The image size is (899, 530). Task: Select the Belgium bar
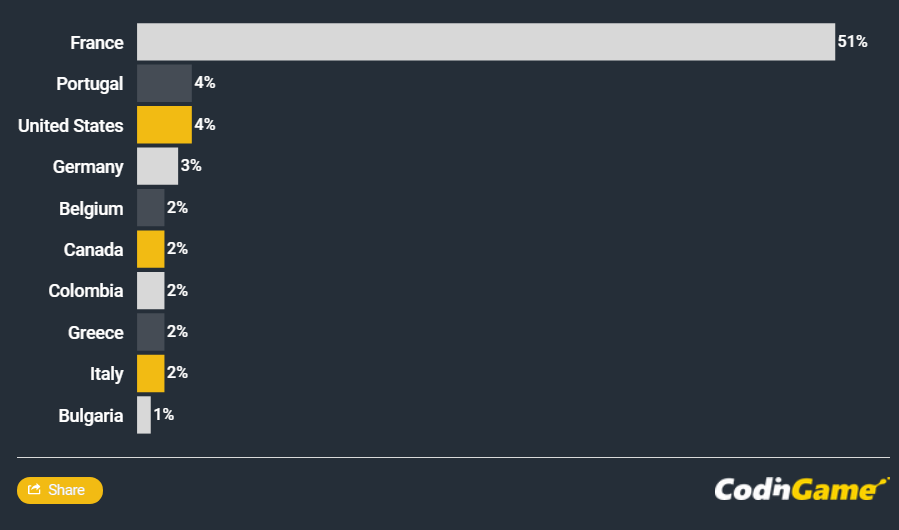point(150,208)
